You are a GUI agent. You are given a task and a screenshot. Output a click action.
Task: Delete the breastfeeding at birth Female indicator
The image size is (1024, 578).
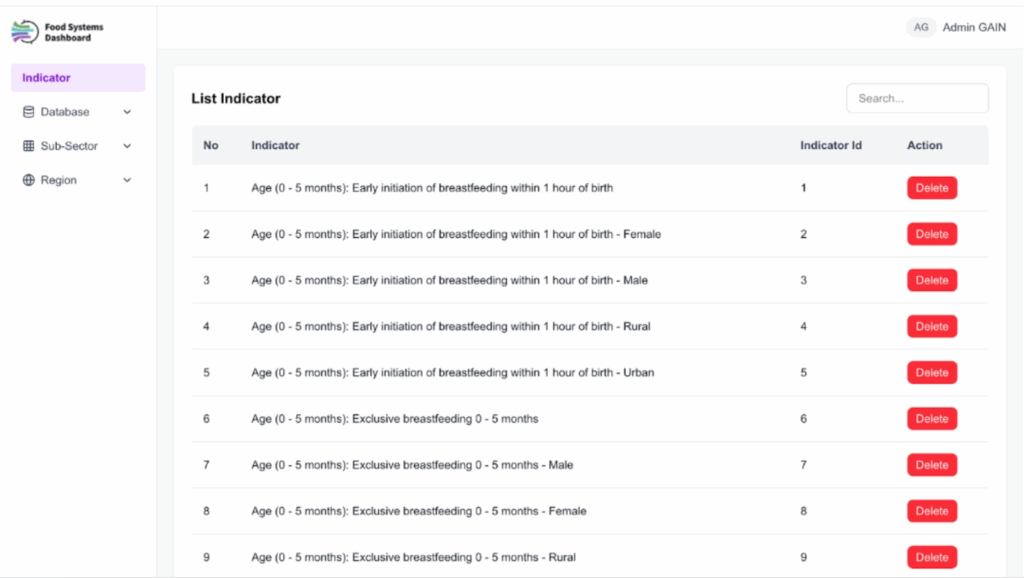pos(931,234)
